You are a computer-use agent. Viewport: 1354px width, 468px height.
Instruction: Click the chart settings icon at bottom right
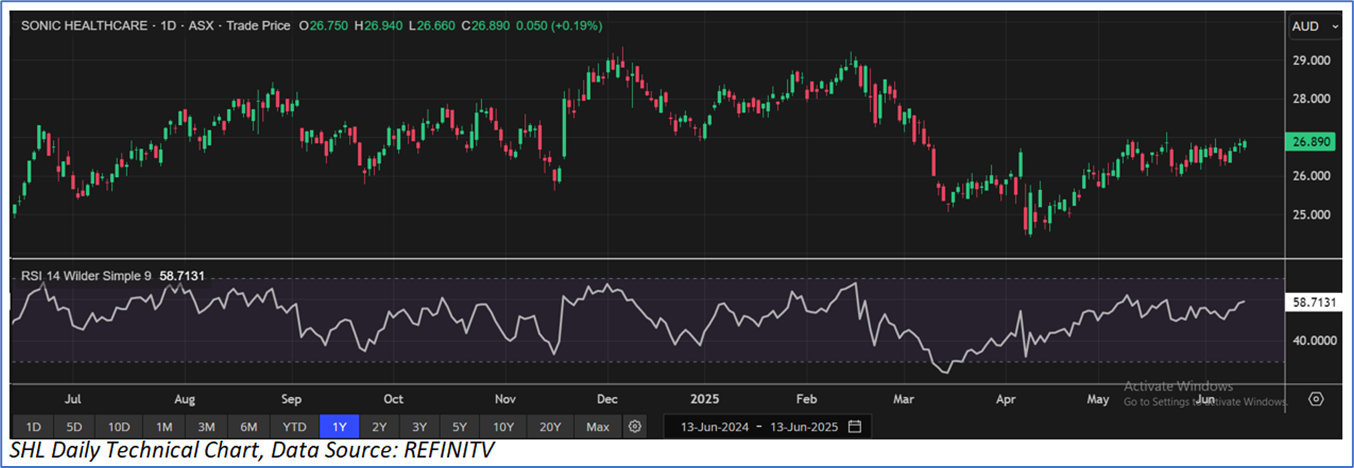1316,399
